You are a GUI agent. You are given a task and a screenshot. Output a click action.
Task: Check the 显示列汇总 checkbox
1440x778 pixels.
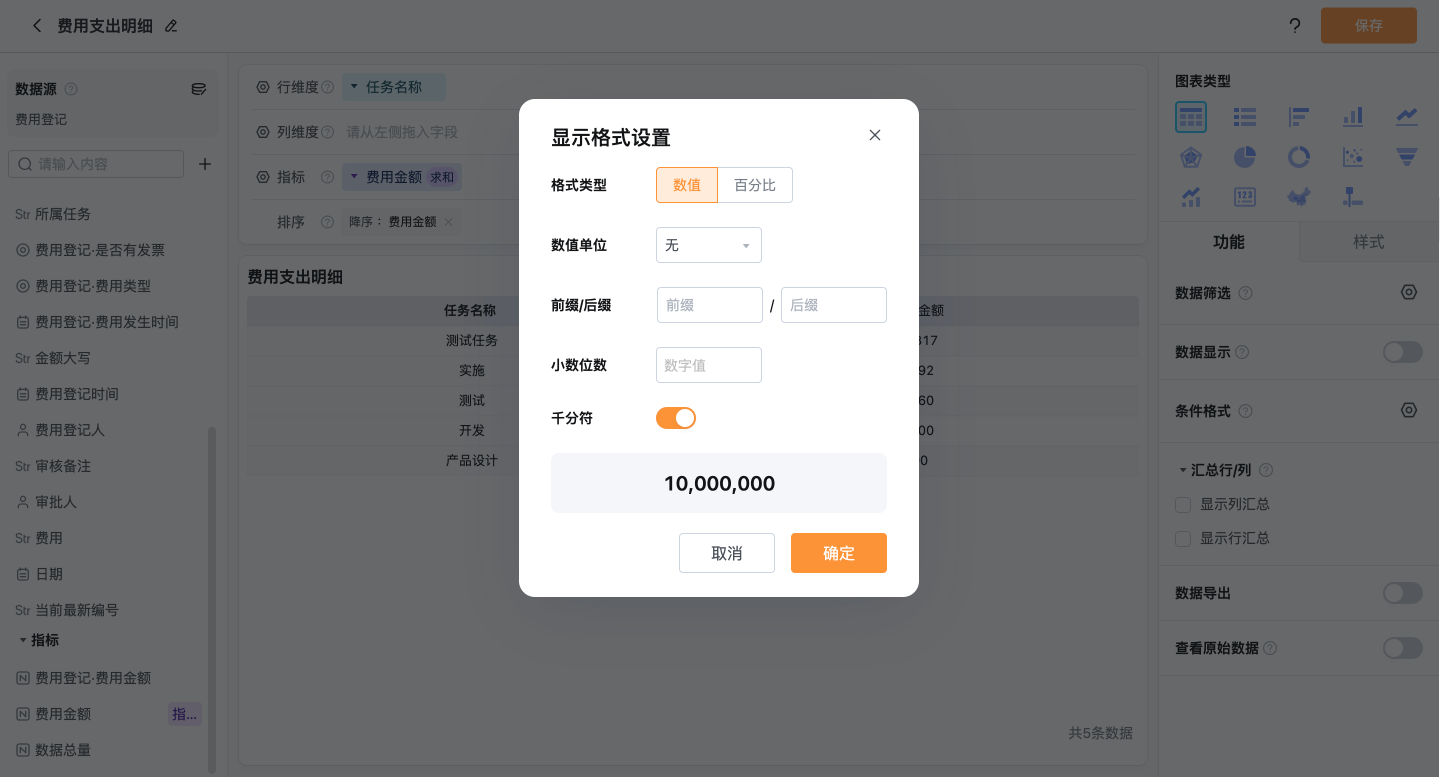pos(1183,505)
